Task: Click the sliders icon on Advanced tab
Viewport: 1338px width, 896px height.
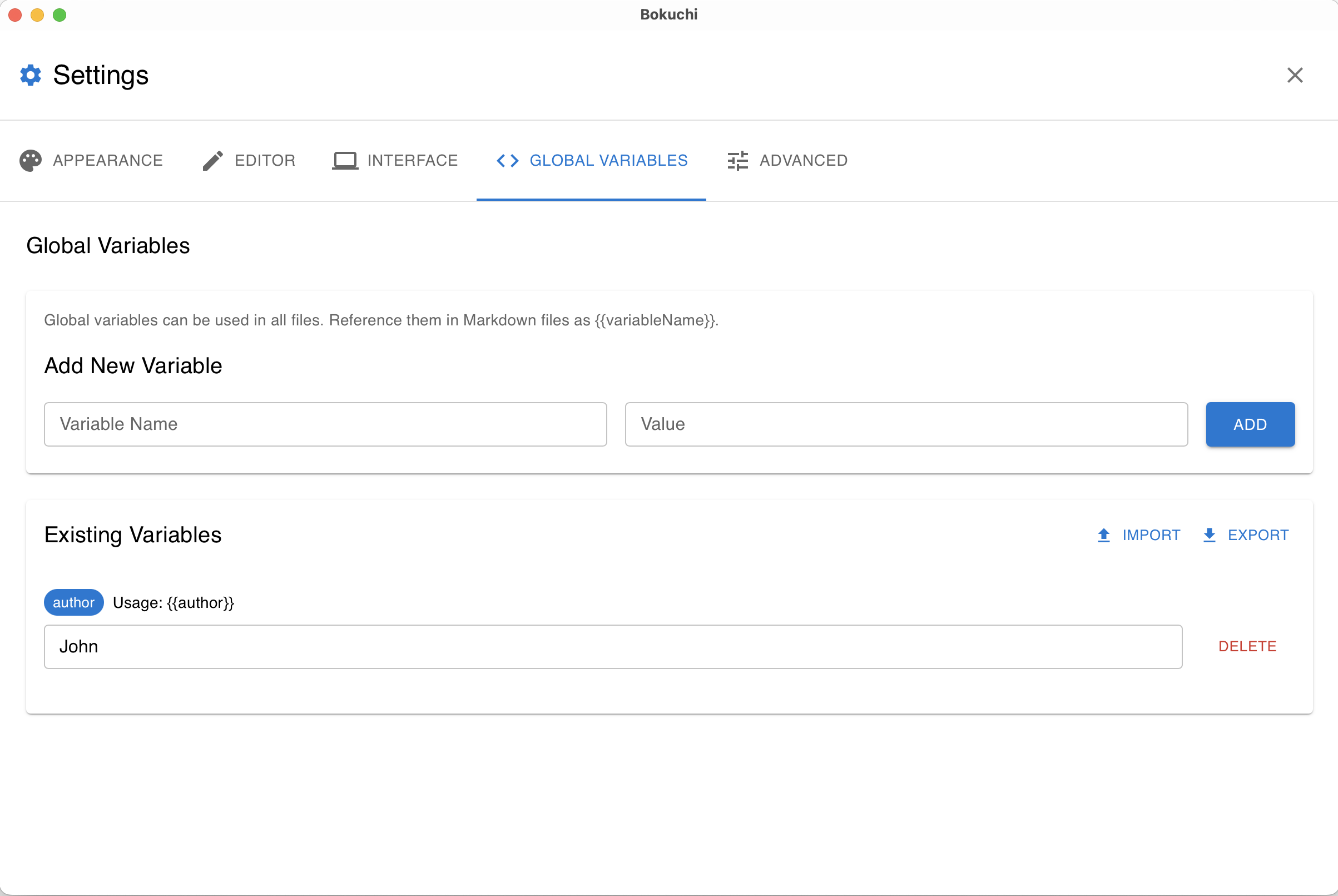Action: 736,160
